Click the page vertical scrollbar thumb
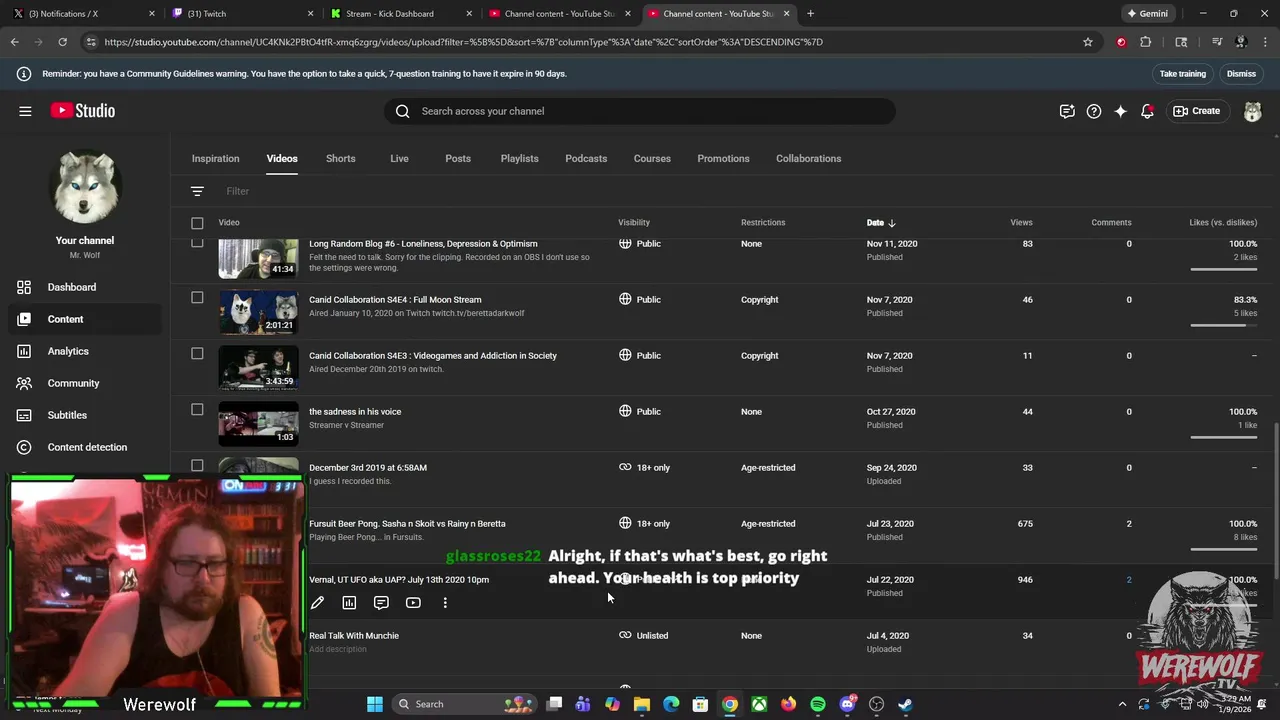1280x720 pixels. tap(1276, 500)
